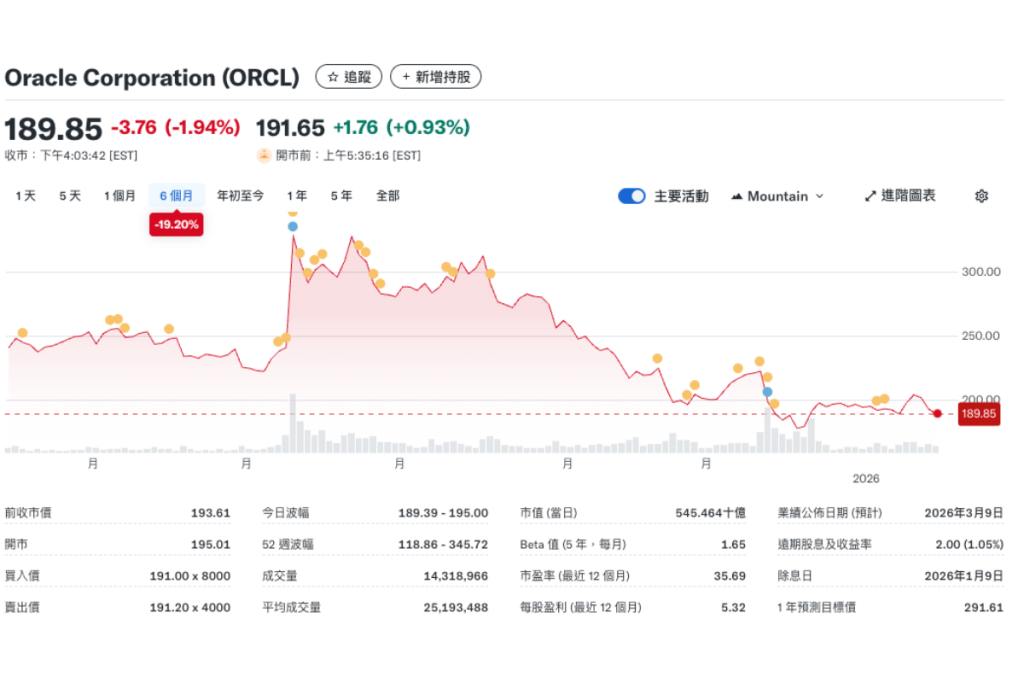Open the Mountain chart type dropdown
This screenshot has height=683, width=1024.
pos(777,196)
